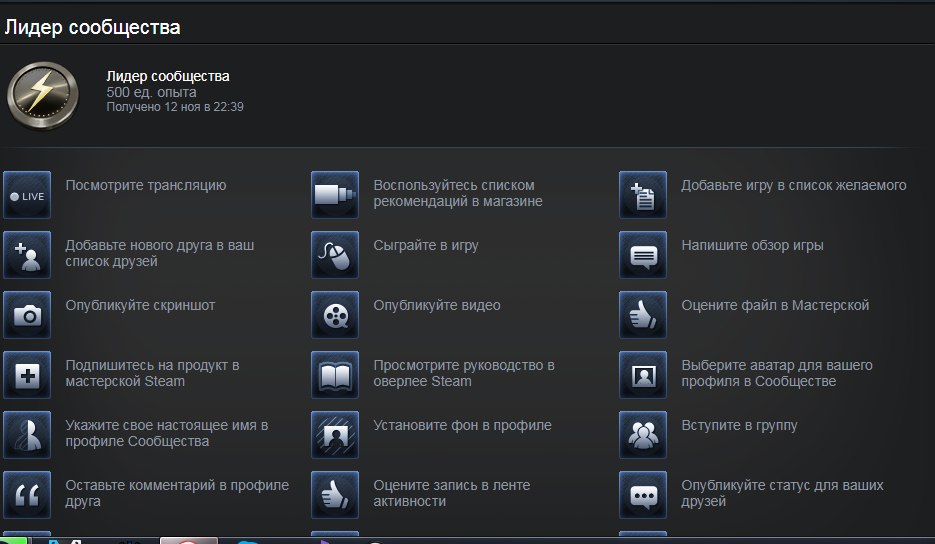Click 'Опубликуйте статус для ваших друзей'
The height and width of the screenshot is (544, 935).
(782, 493)
